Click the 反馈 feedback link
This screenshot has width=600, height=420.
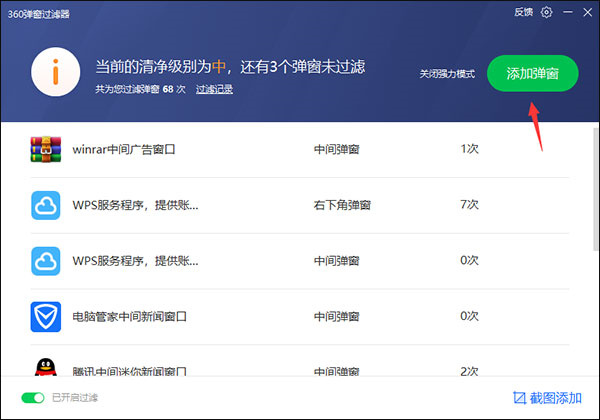coord(524,12)
